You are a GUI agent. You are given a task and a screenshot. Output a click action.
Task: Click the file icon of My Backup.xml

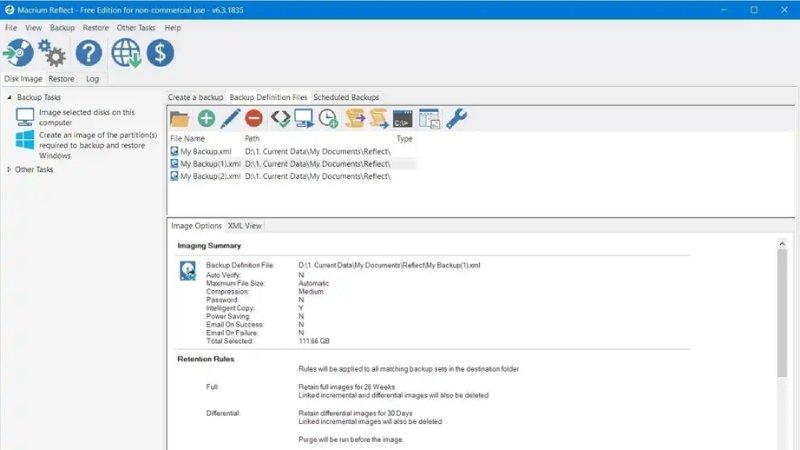(x=174, y=152)
